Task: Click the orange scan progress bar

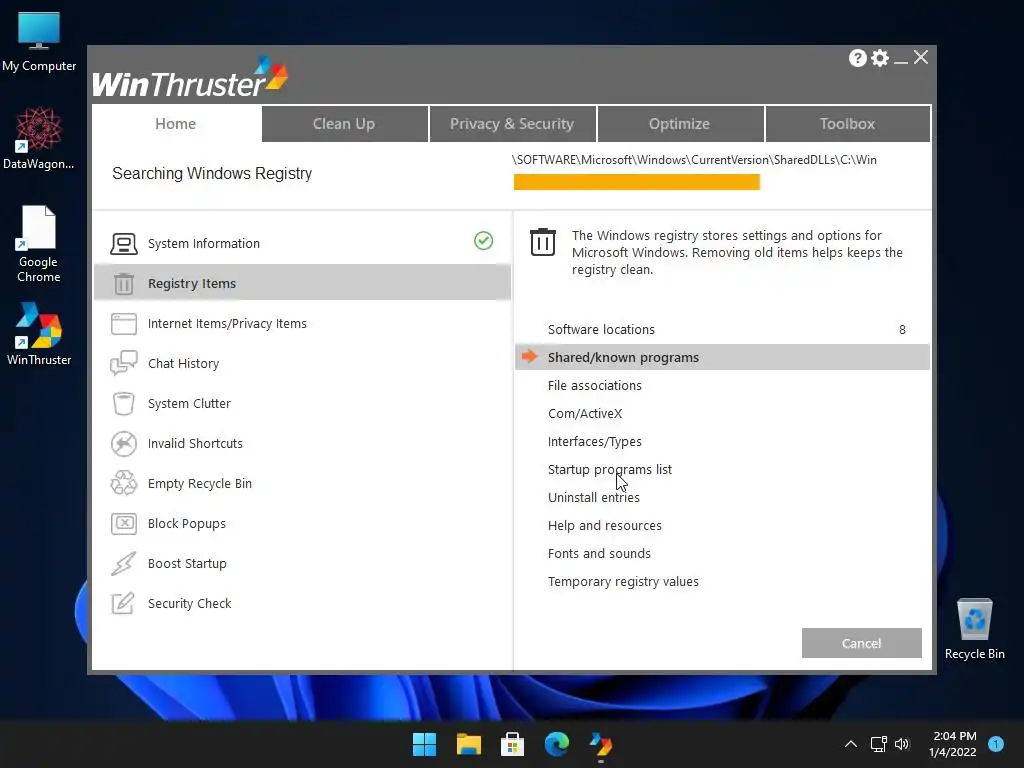Action: 637,182
